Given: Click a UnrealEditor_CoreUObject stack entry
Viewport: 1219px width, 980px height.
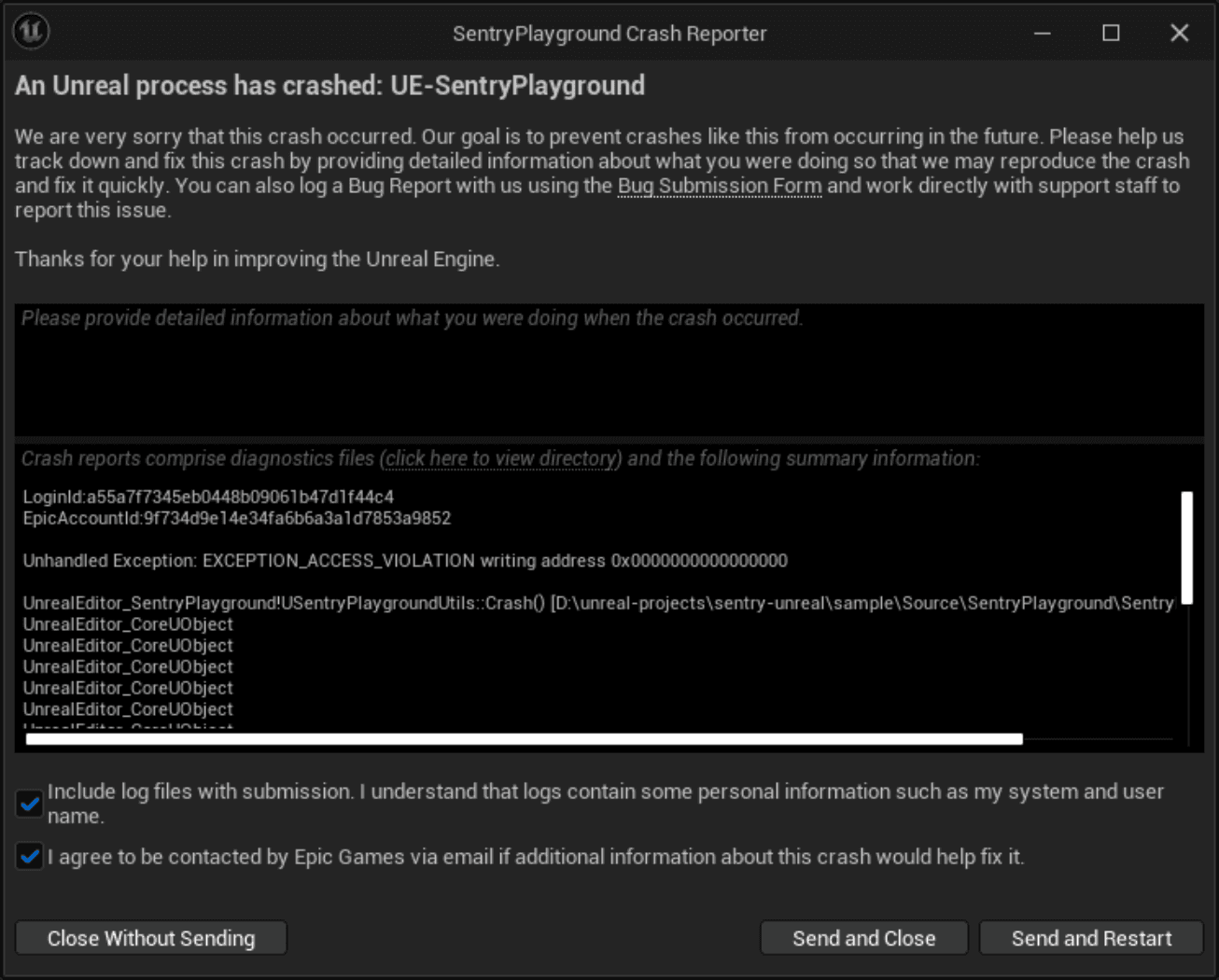Looking at the screenshot, I should (x=128, y=645).
